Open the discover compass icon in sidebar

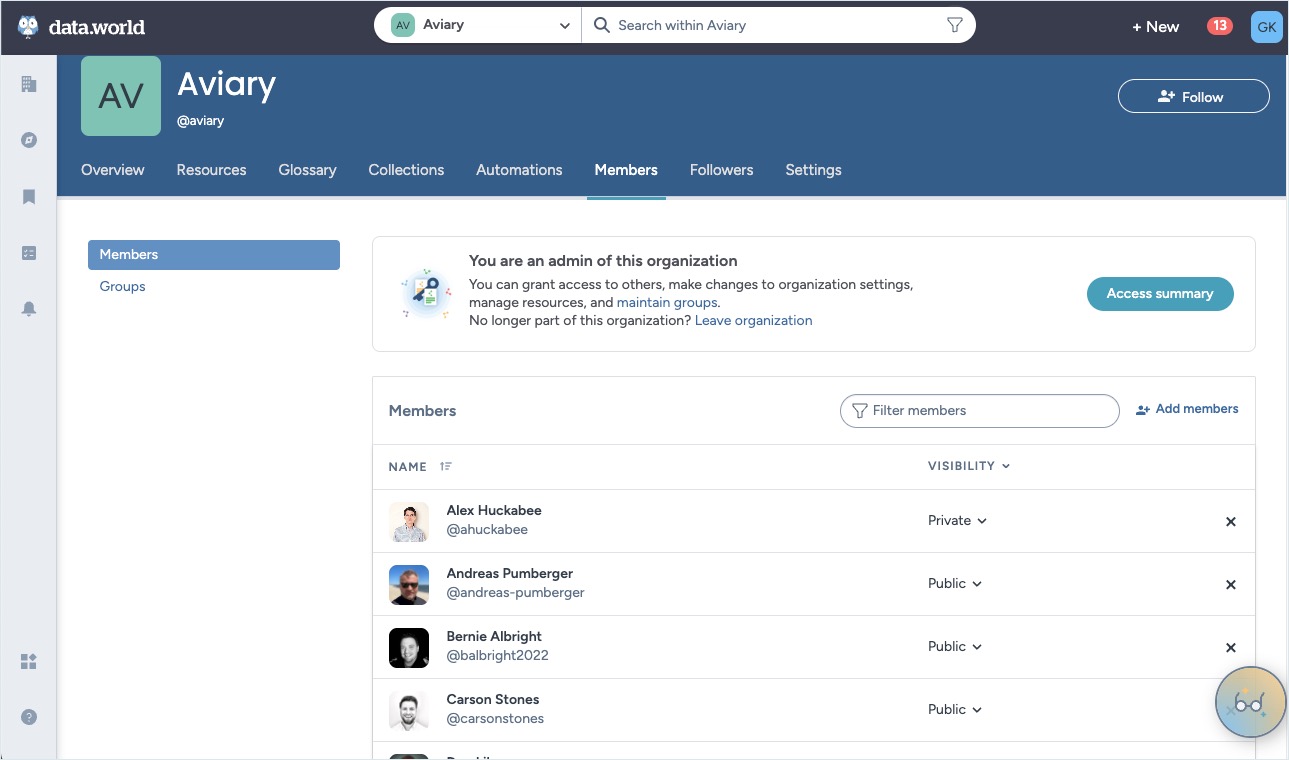tap(29, 140)
